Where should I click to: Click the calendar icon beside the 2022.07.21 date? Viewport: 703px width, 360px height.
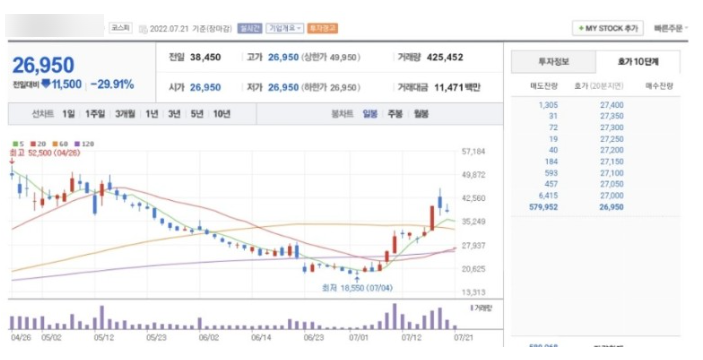tap(143, 29)
